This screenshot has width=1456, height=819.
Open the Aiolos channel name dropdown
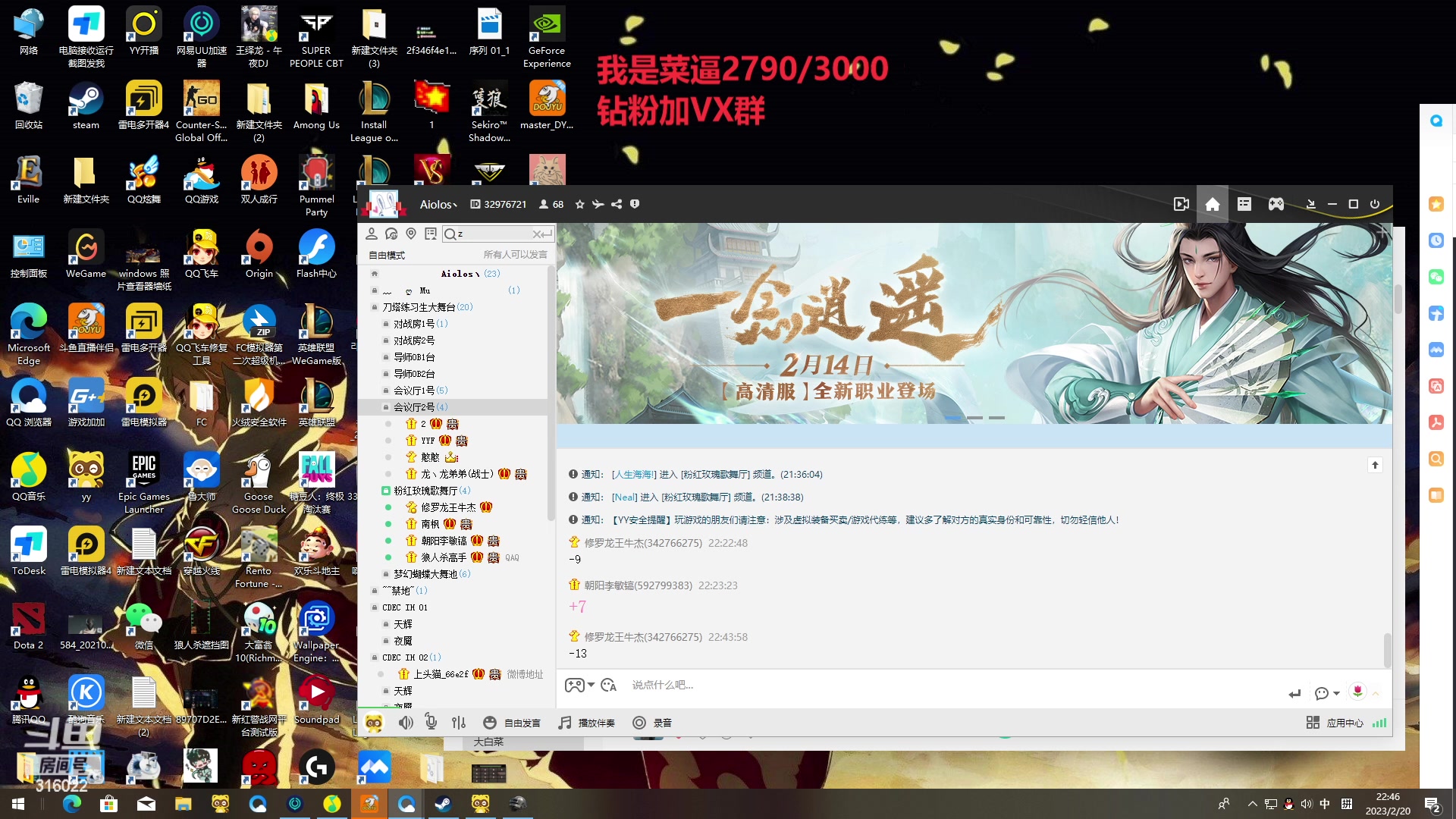[438, 205]
